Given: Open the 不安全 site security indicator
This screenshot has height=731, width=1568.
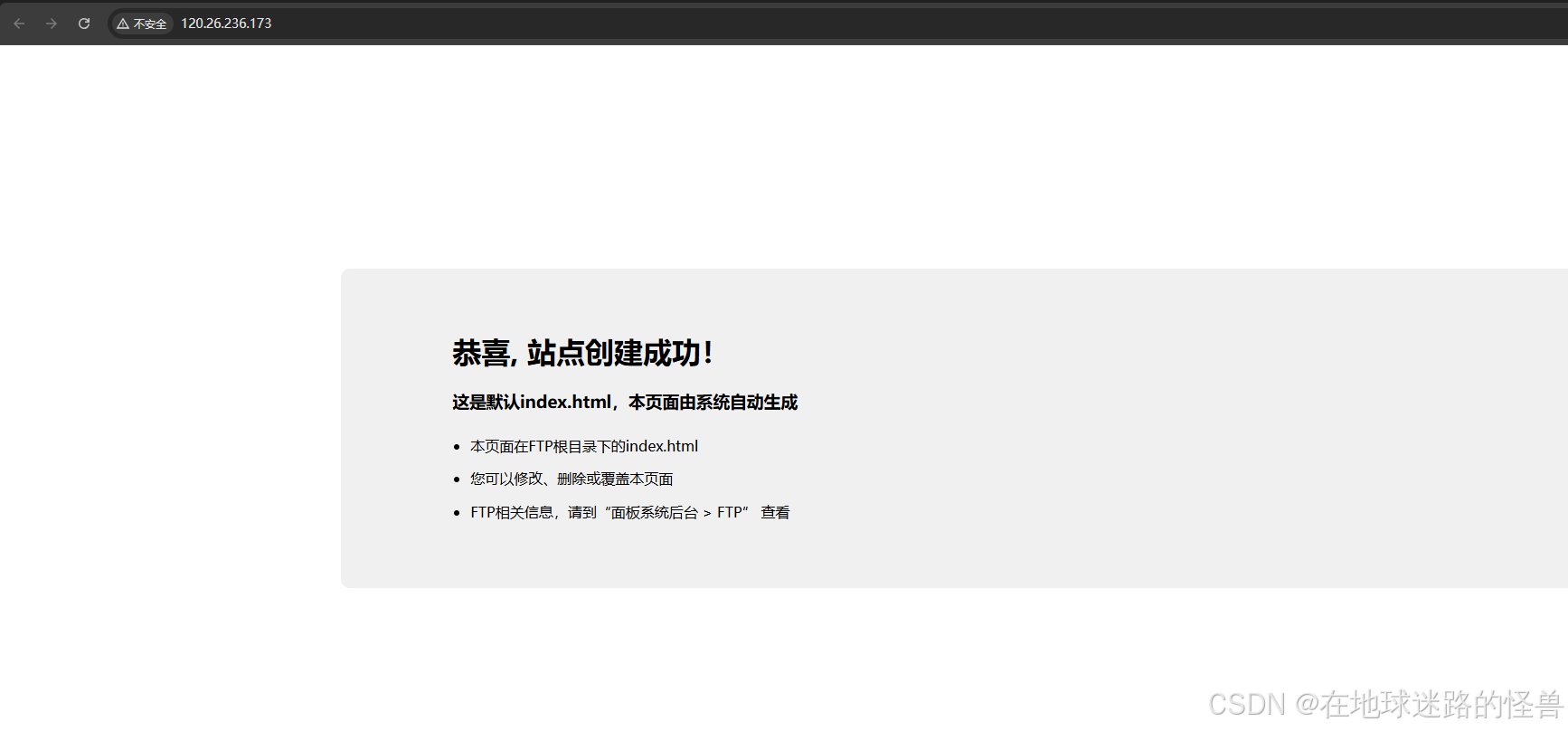Looking at the screenshot, I should click(x=142, y=24).
